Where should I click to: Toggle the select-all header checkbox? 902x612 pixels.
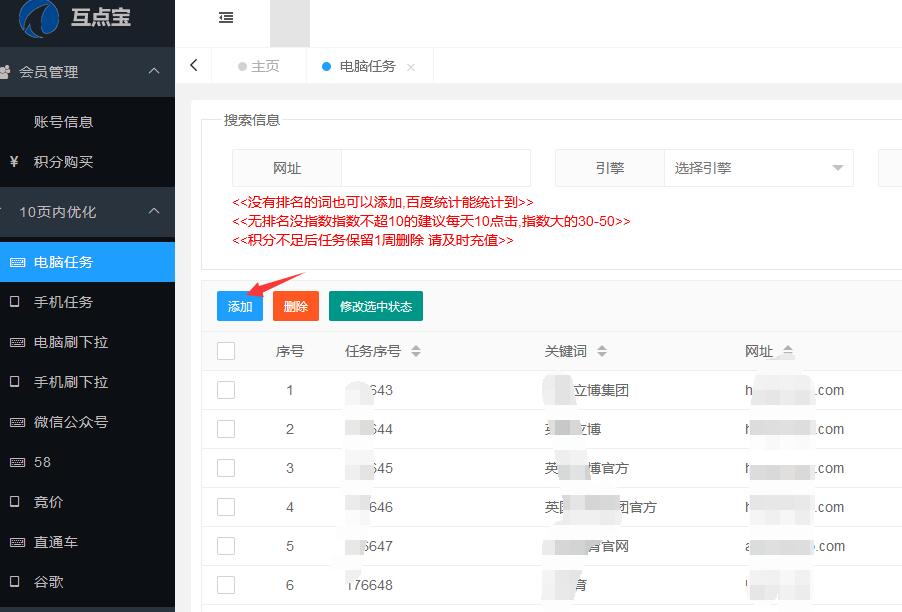(226, 351)
